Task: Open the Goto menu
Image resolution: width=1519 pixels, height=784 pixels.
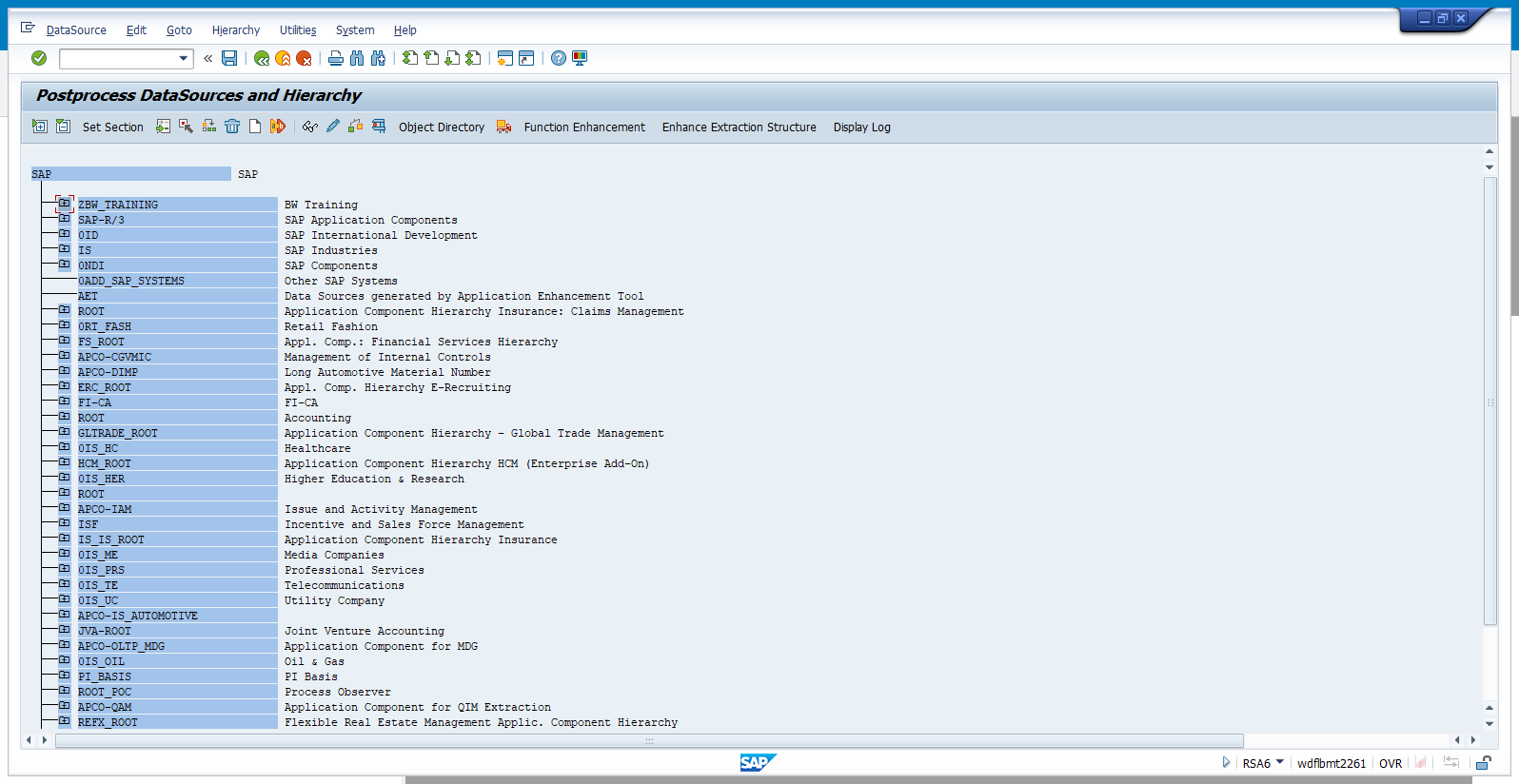Action: click(179, 30)
